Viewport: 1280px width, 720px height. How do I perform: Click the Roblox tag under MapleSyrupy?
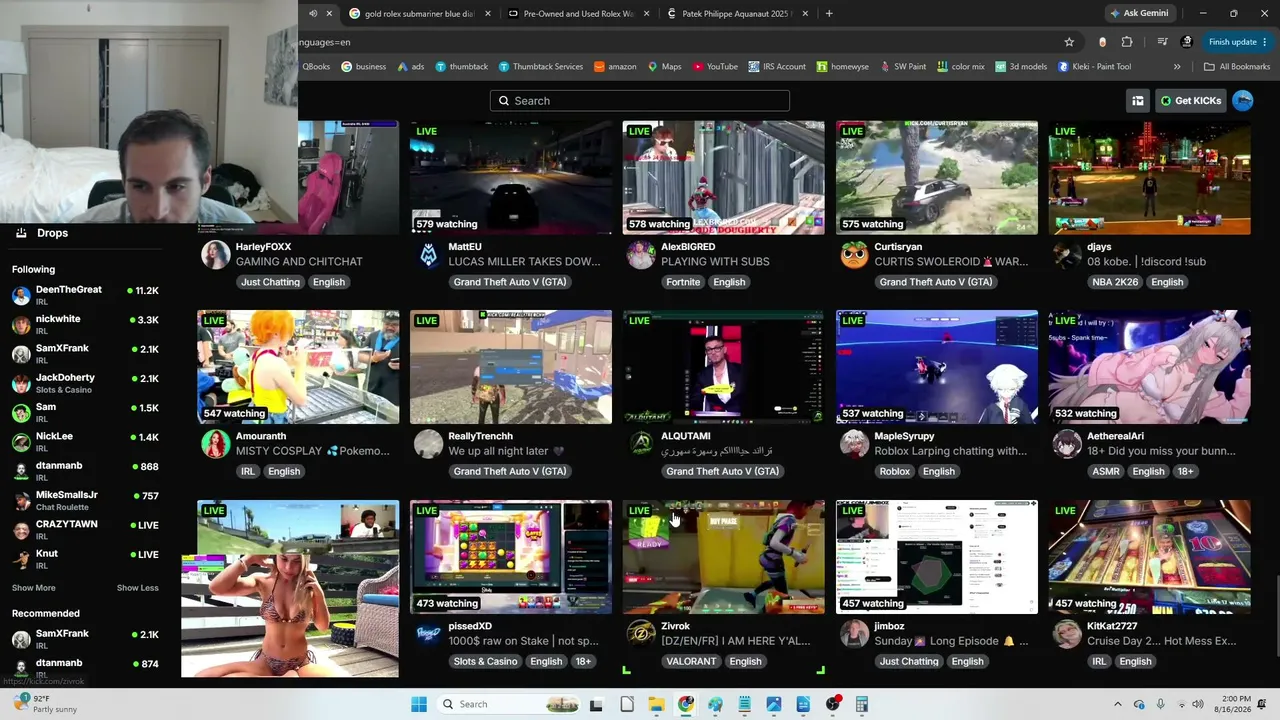(x=895, y=471)
